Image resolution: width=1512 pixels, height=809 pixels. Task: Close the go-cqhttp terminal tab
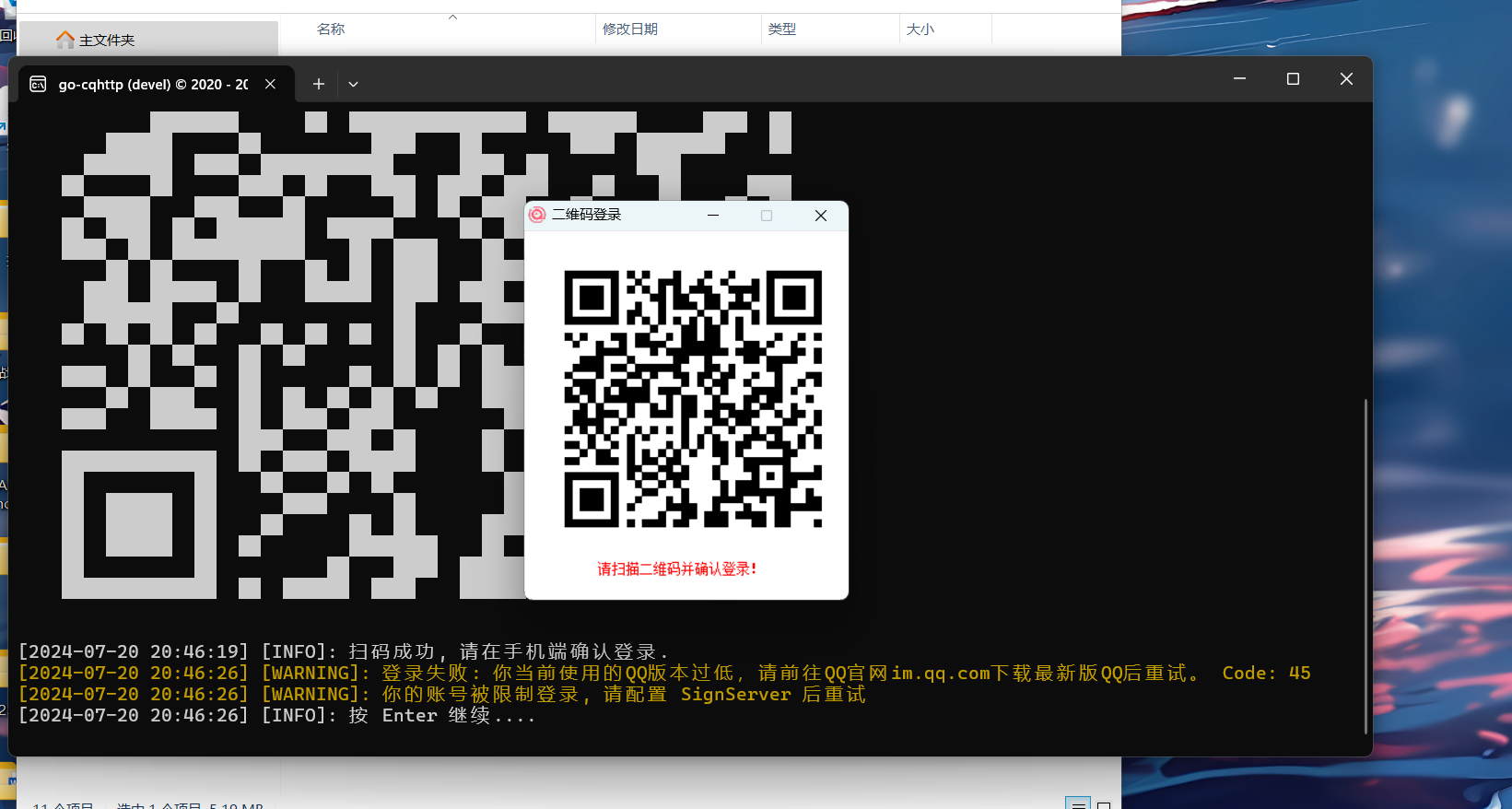[x=270, y=84]
